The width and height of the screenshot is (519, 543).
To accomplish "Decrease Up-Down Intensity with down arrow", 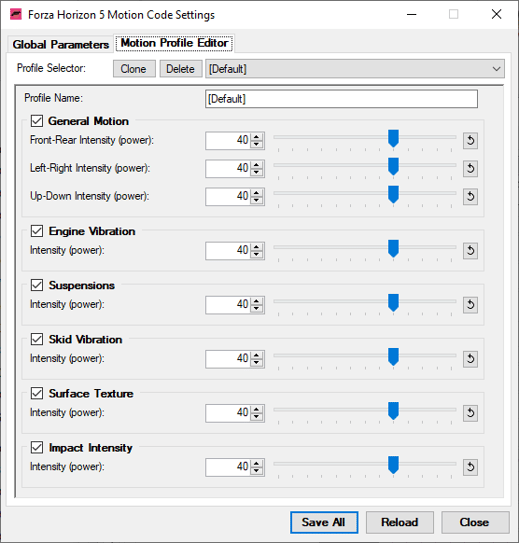I will (256, 201).
